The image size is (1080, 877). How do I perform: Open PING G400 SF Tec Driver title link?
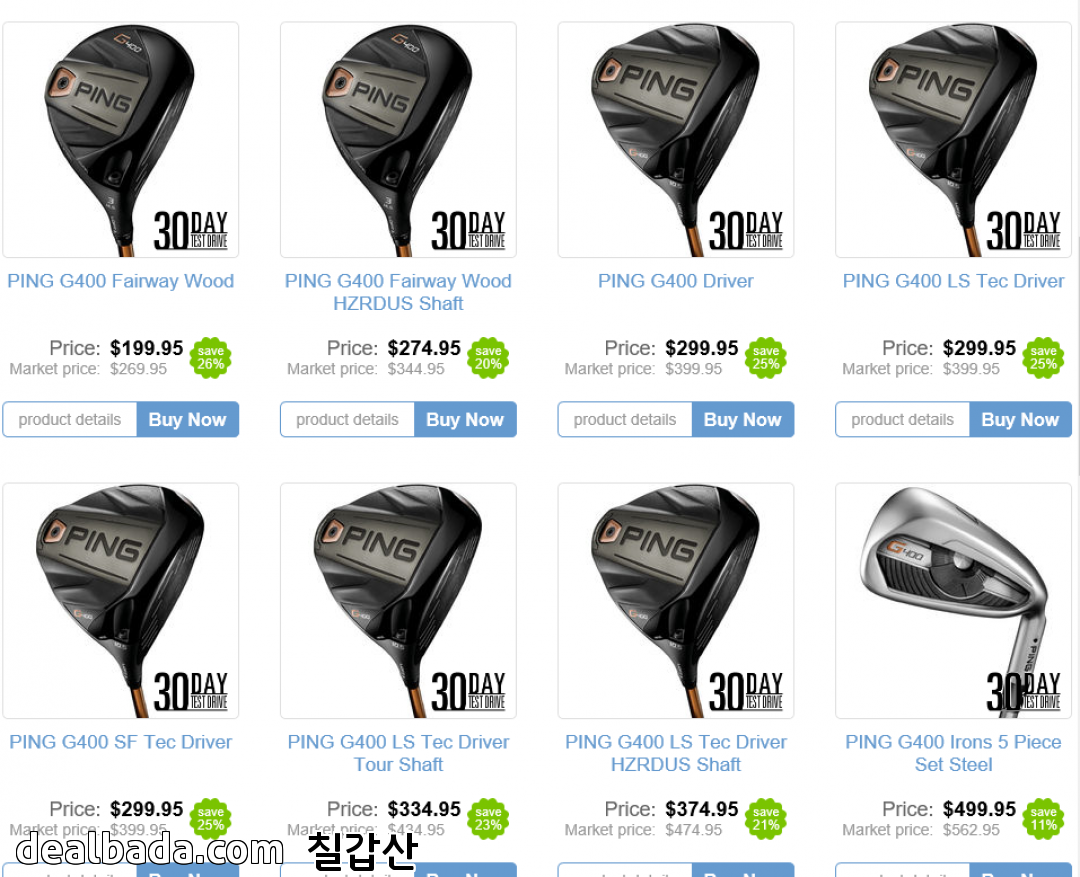(x=121, y=742)
